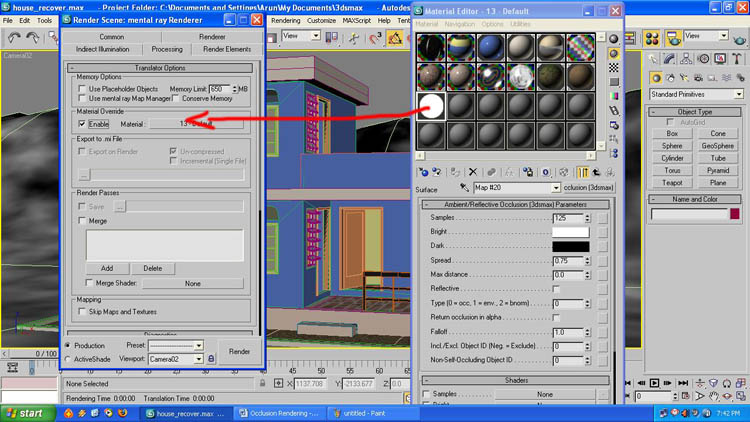Click the Dark black color swatch
This screenshot has width=750, height=422.
click(x=571, y=246)
